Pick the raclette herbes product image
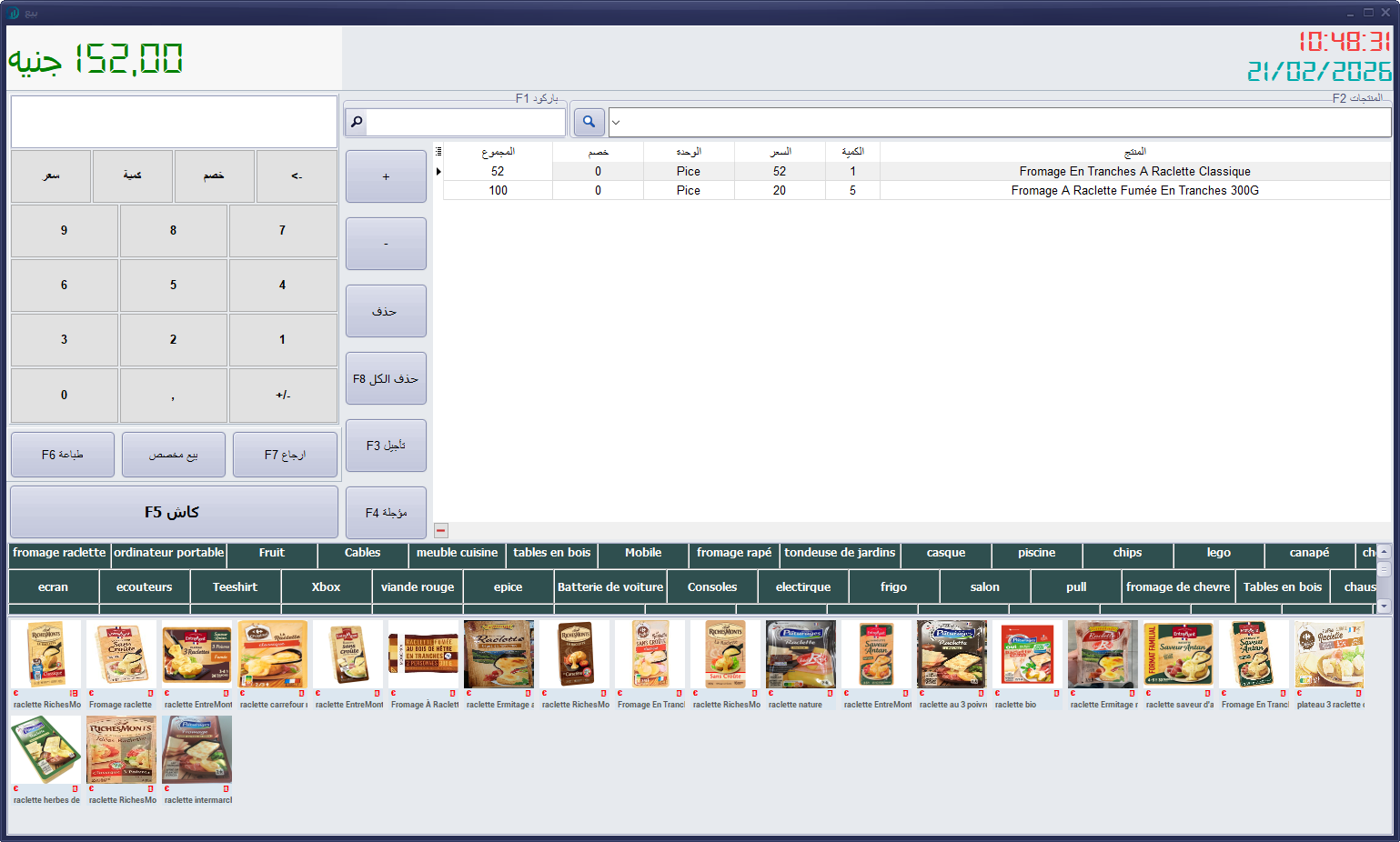The image size is (1400, 842). coord(46,750)
